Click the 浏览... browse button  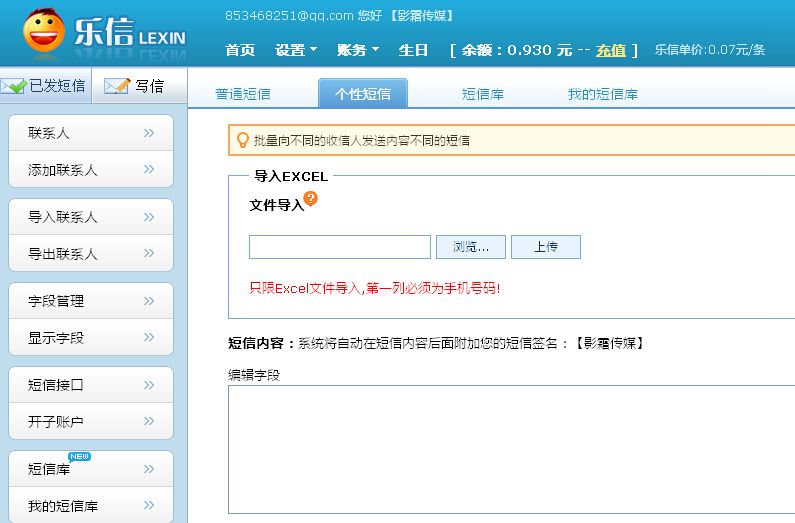pyautogui.click(x=471, y=247)
